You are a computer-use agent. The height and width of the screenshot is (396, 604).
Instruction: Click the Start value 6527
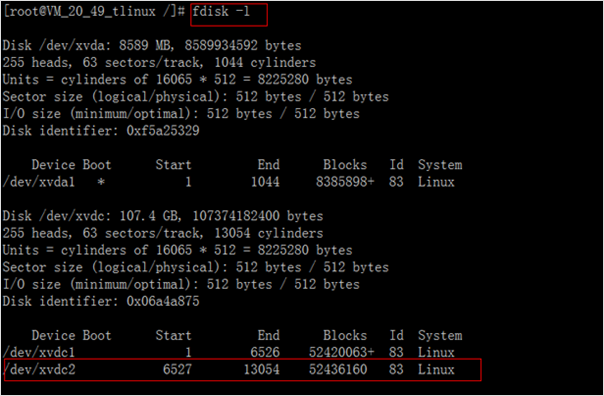pos(177,370)
